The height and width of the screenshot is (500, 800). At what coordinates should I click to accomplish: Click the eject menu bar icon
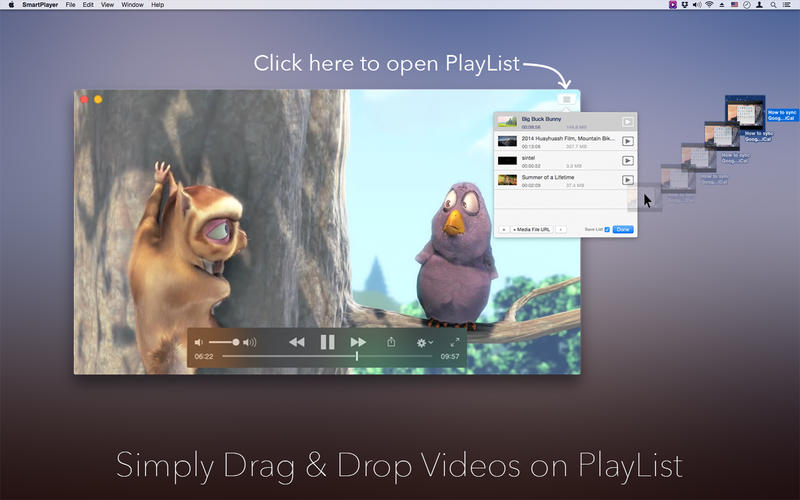click(x=722, y=5)
